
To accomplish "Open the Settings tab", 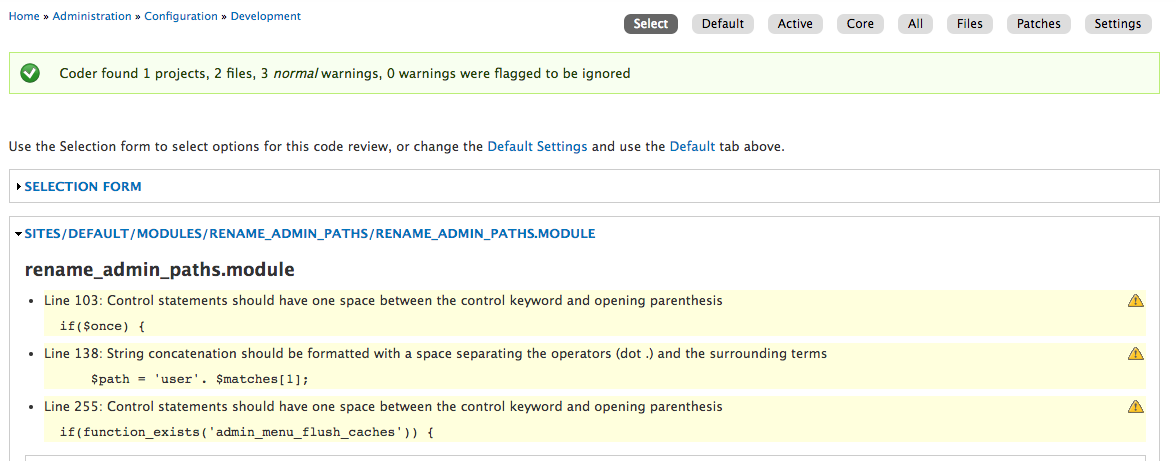I will click(1117, 24).
